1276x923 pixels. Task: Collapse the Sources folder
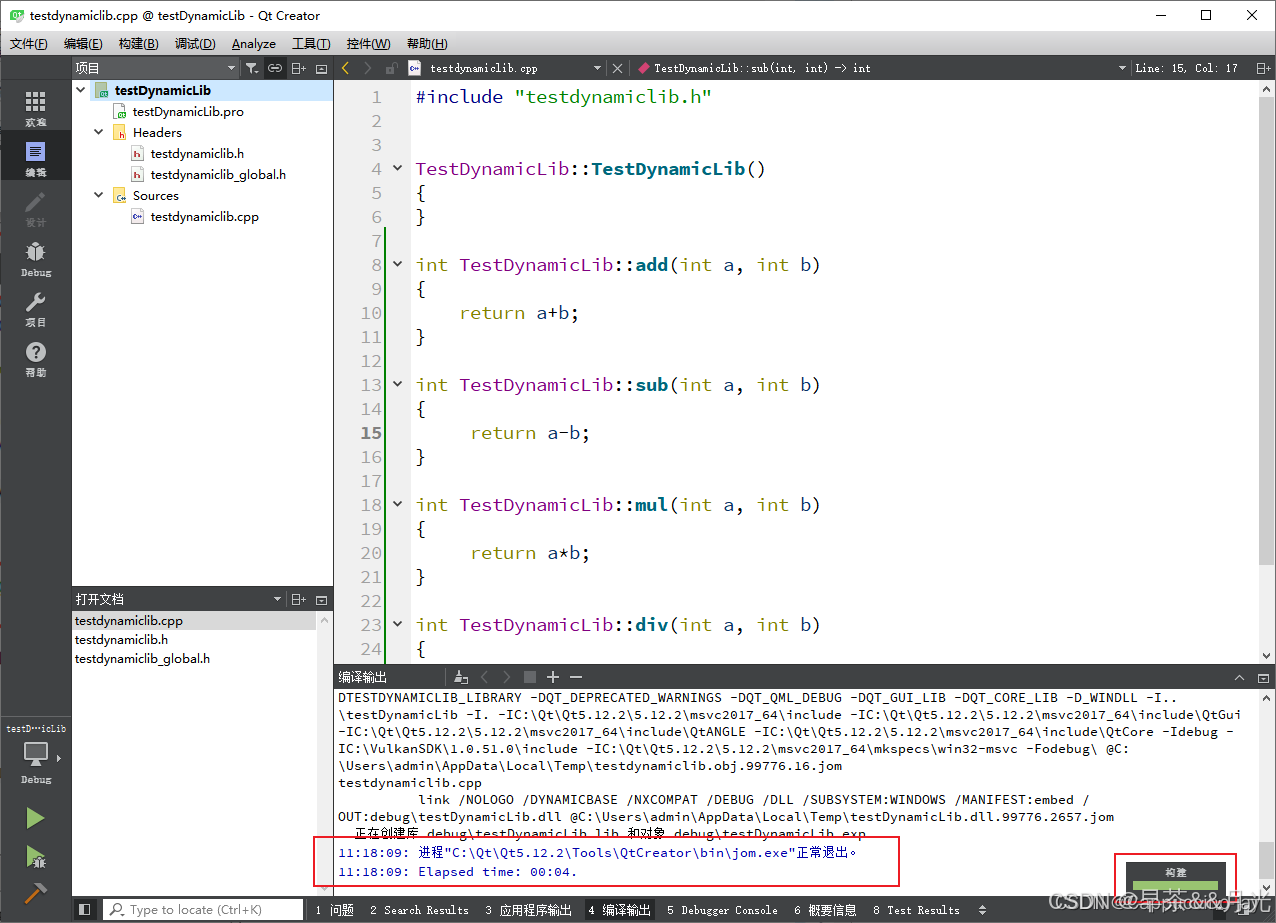[x=99, y=196]
